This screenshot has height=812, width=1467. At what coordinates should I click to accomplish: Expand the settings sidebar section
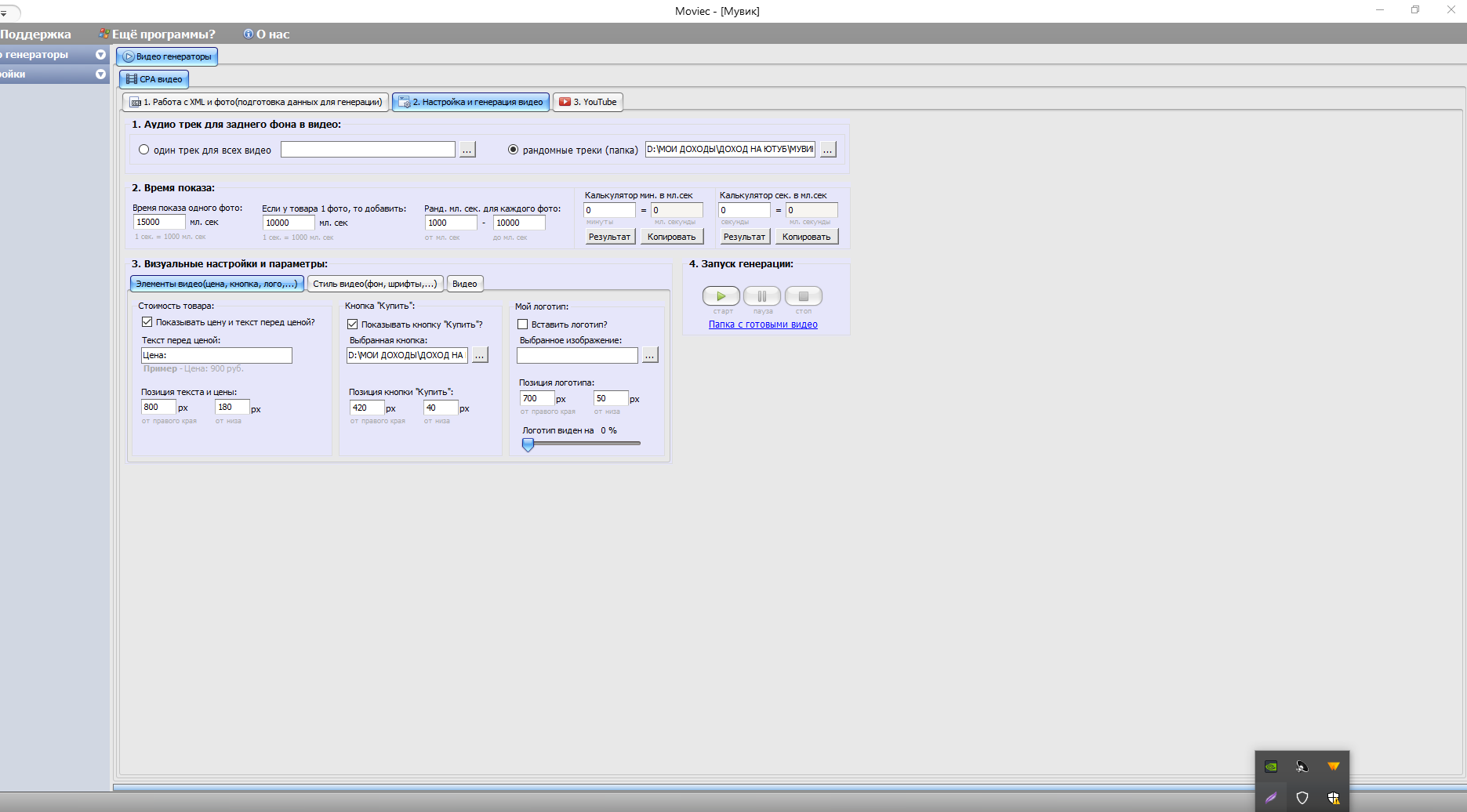[x=100, y=74]
